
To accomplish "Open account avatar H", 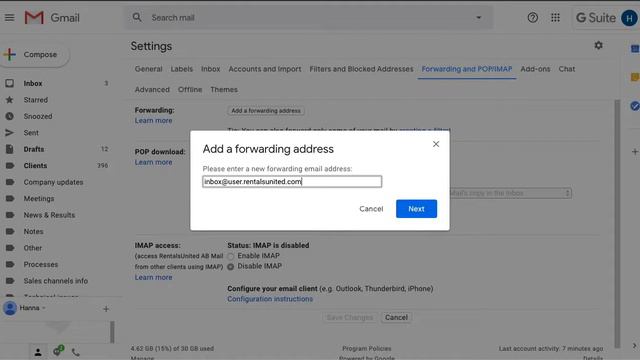I will [x=629, y=18].
